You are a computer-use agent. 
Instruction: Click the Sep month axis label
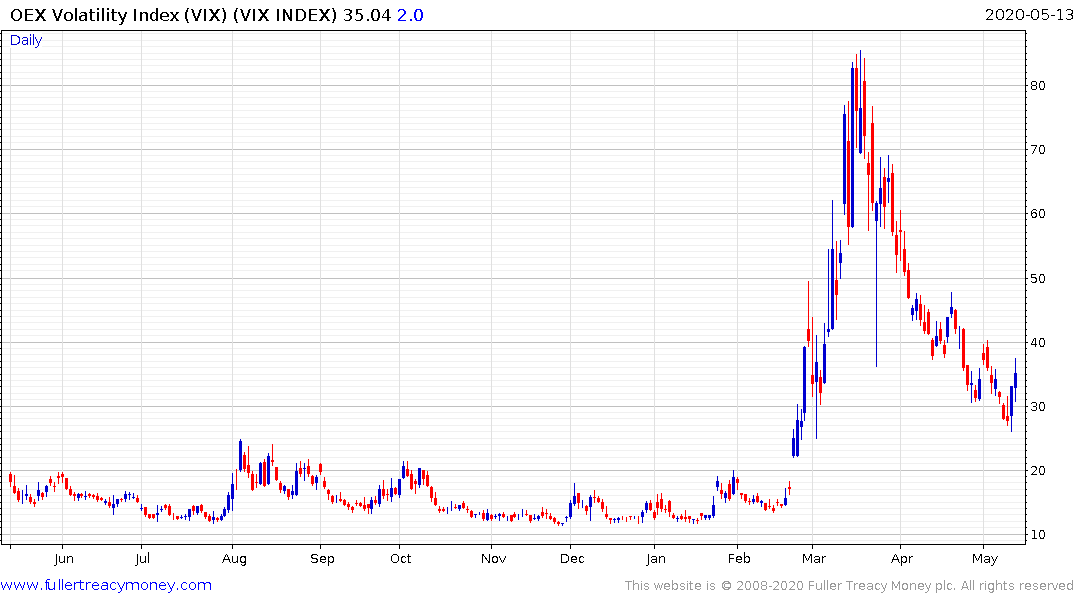click(322, 560)
